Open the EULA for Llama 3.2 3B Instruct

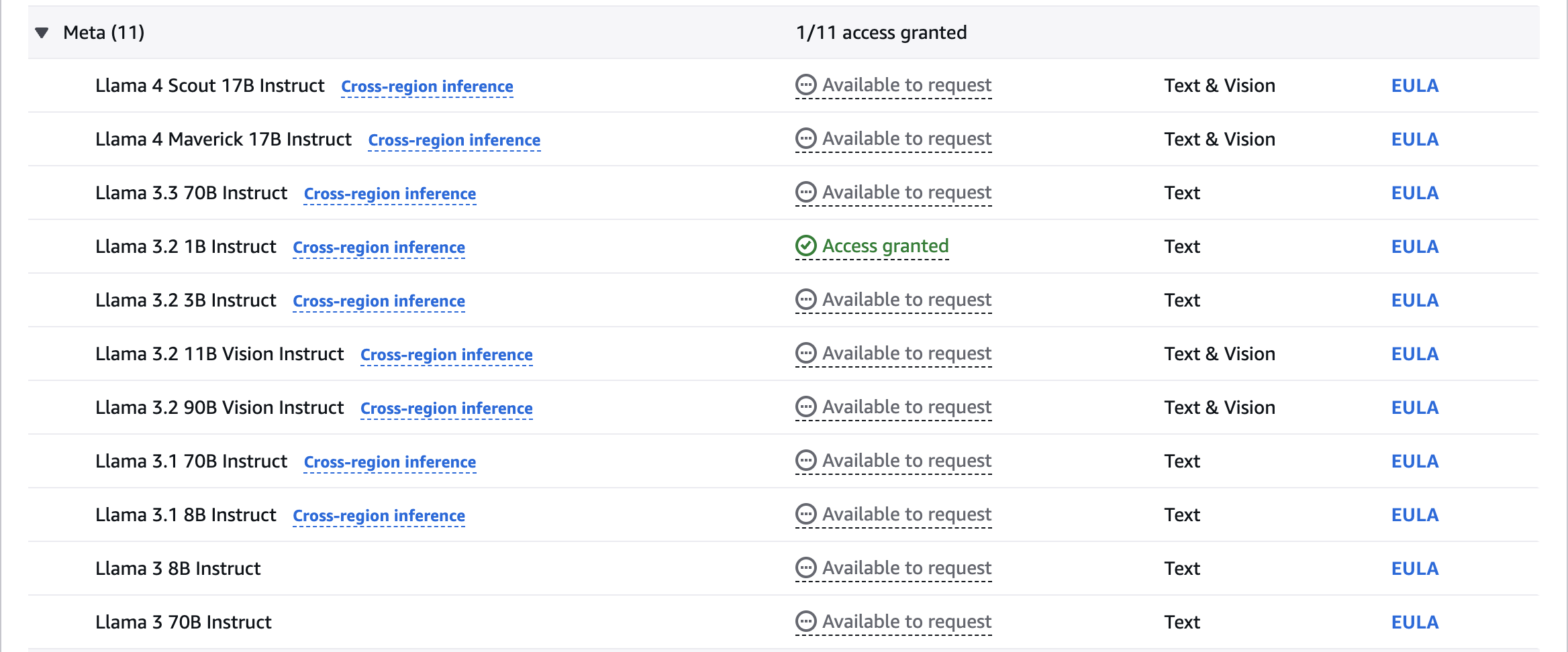1415,301
